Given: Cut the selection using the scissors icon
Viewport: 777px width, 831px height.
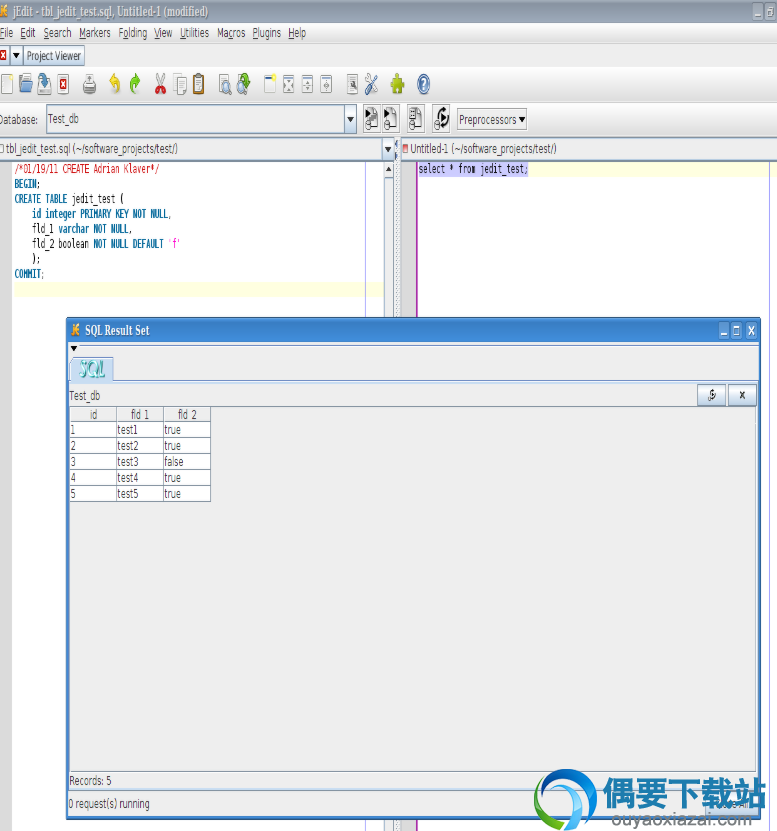Looking at the screenshot, I should click(x=160, y=84).
